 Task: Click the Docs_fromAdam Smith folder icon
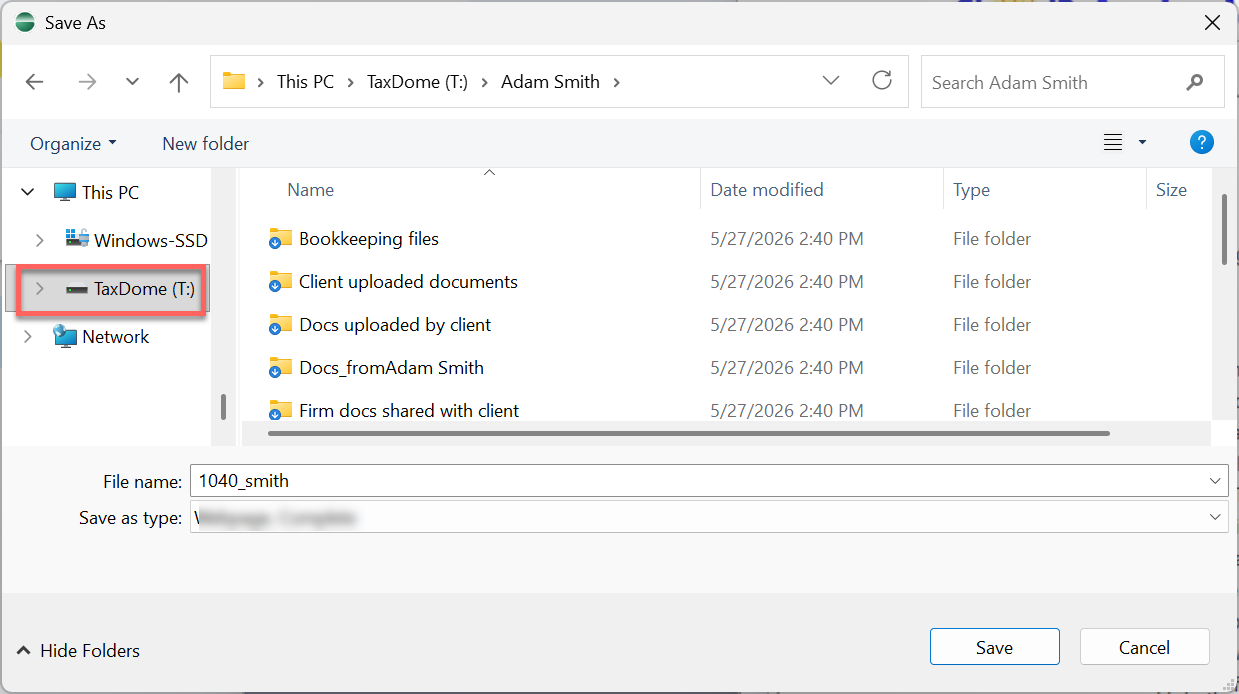pyautogui.click(x=280, y=368)
